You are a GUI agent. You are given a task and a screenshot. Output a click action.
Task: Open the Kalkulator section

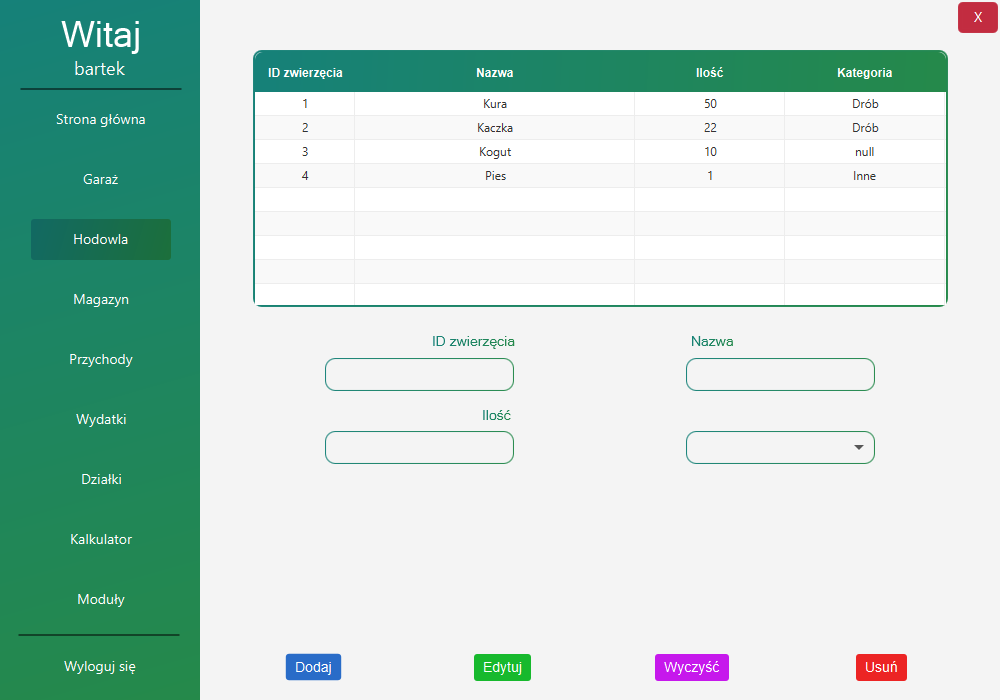tap(100, 539)
